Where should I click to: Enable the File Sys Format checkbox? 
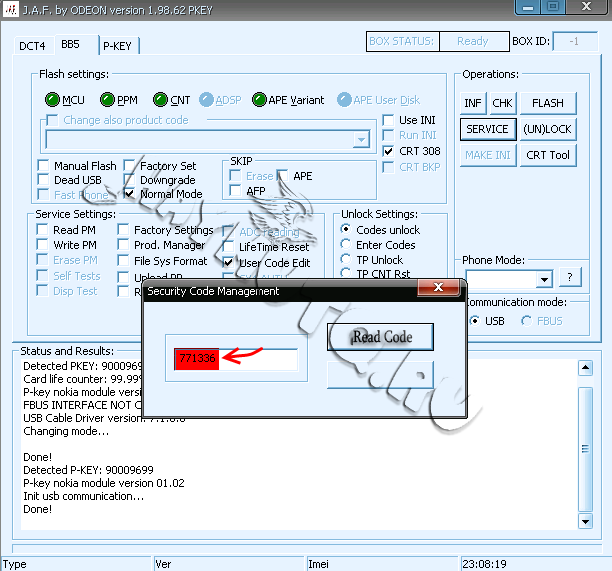pos(123,260)
